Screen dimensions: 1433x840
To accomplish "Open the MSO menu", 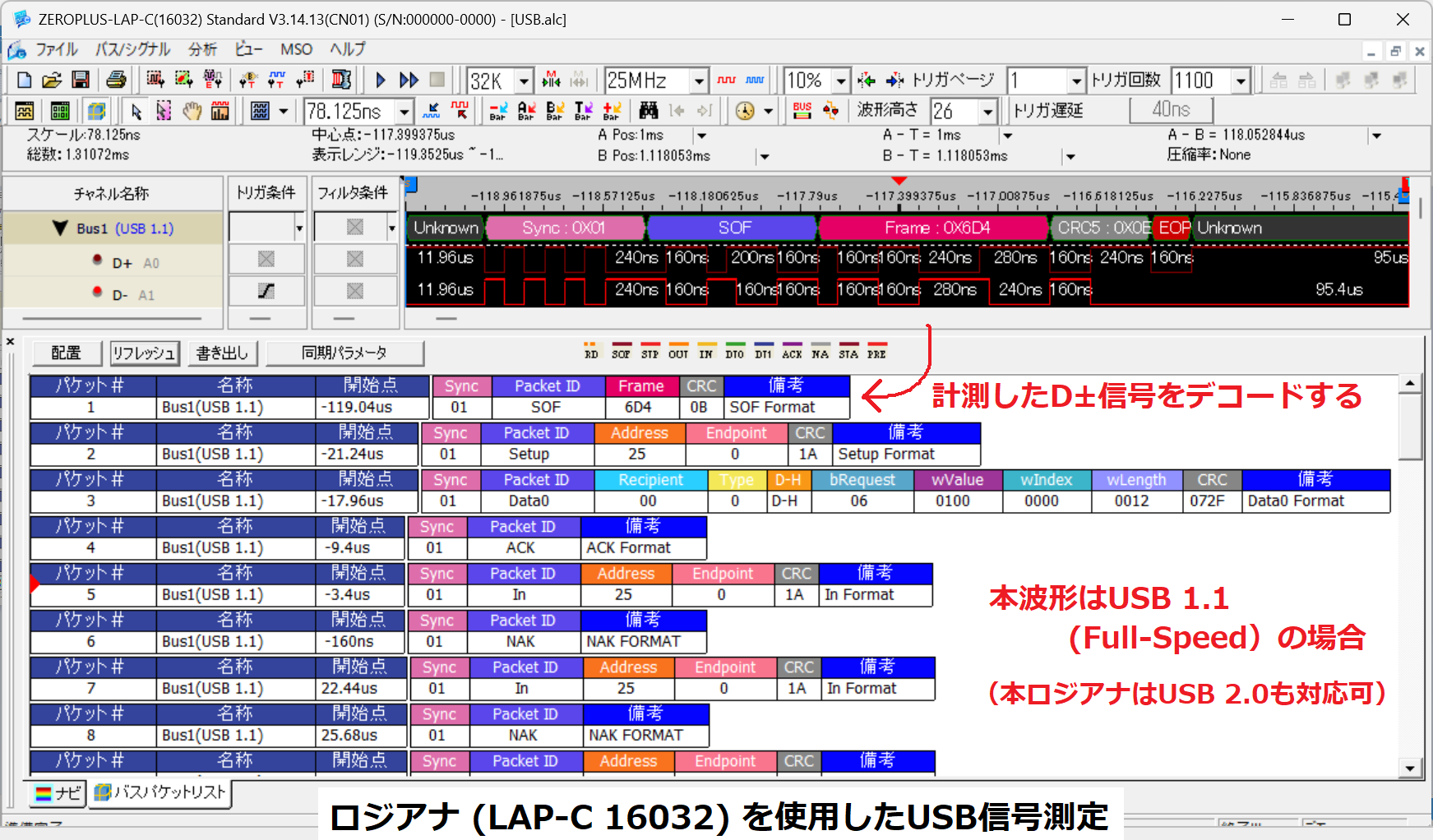I will point(296,50).
